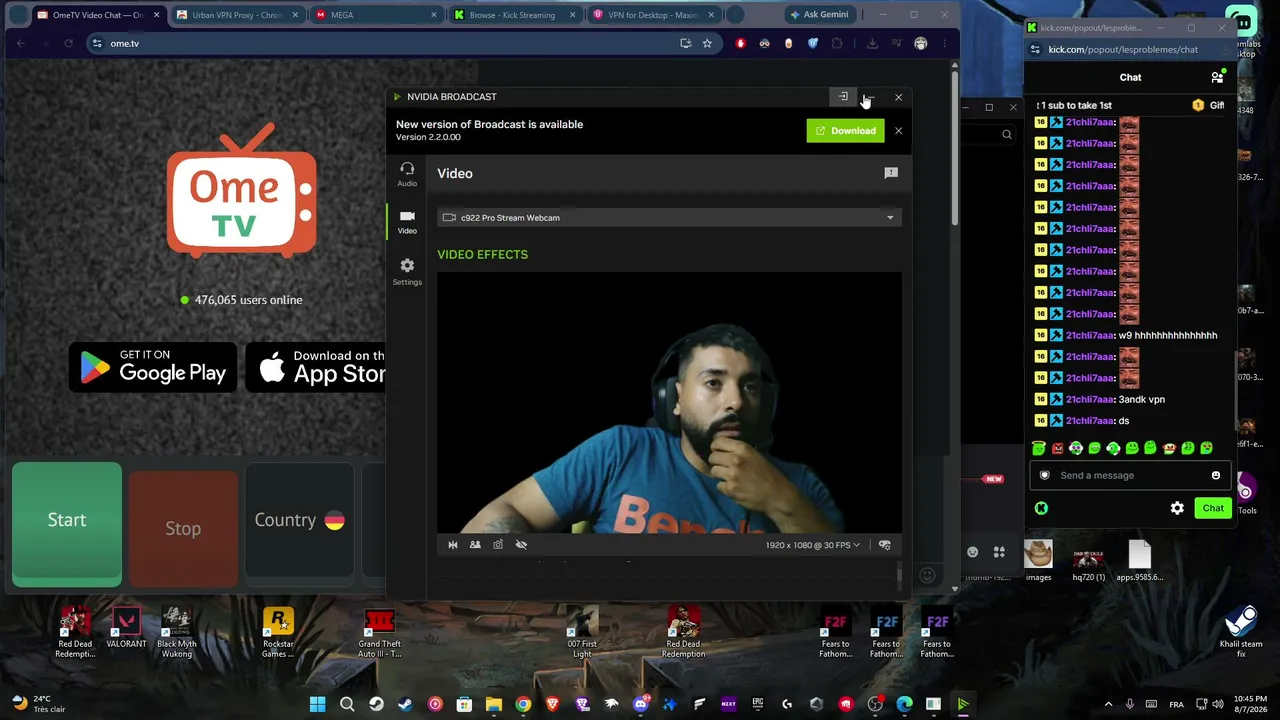Open the feedback icon next to Video heading
1280x720 pixels.
tap(891, 173)
